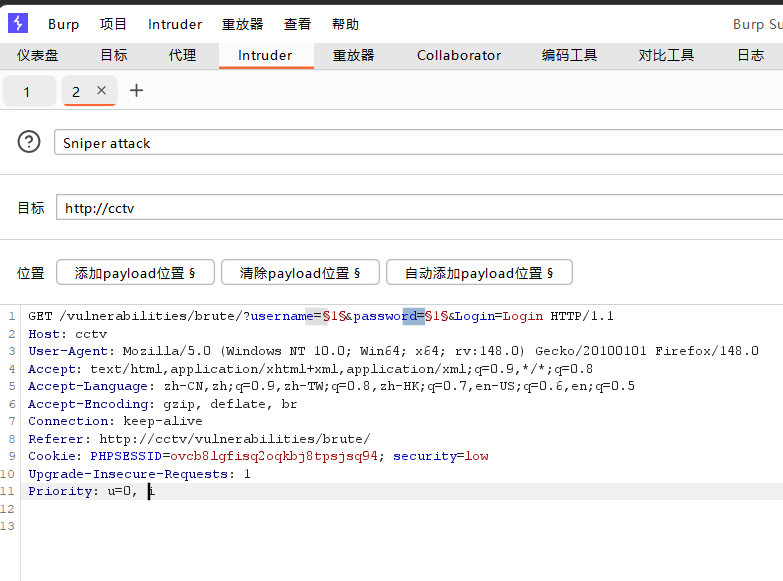
Task: Open the 项目 menu
Action: pos(113,24)
